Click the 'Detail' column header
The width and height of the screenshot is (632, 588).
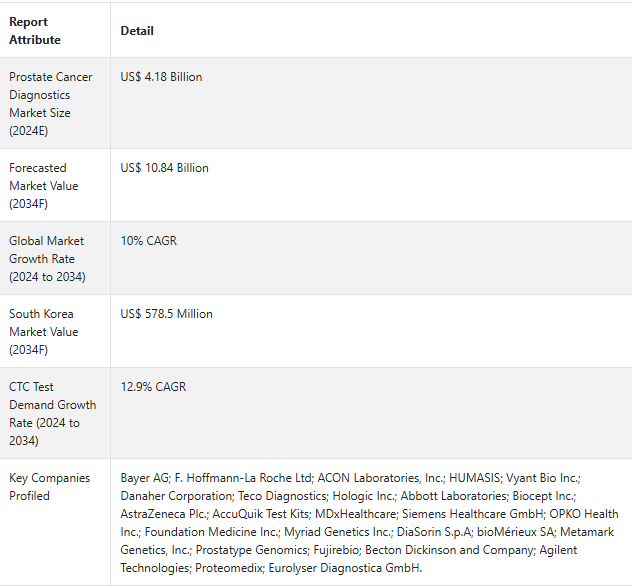point(137,31)
